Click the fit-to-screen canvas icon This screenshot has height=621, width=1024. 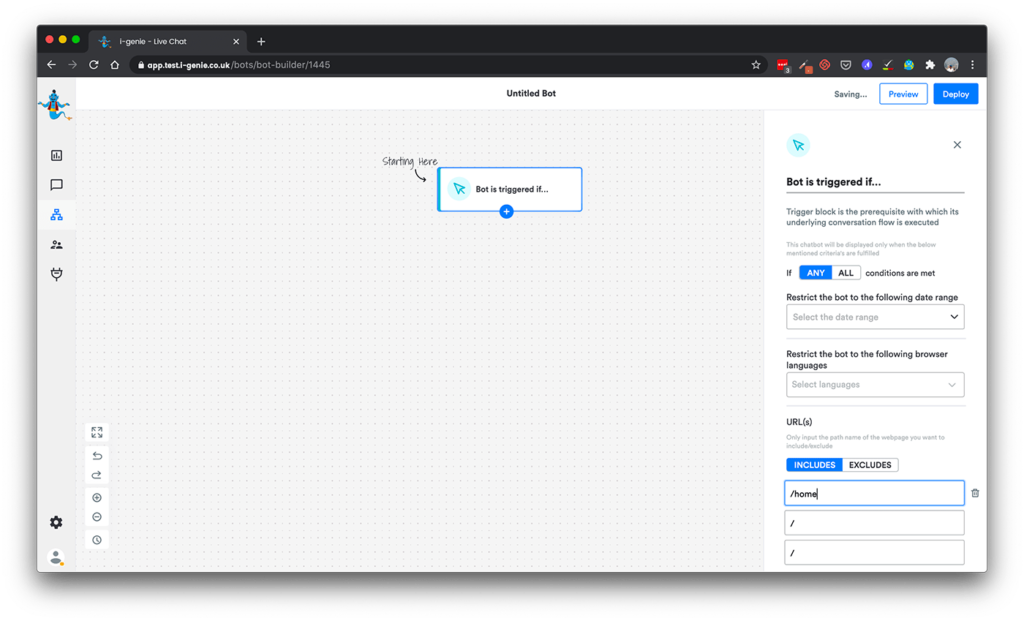97,432
